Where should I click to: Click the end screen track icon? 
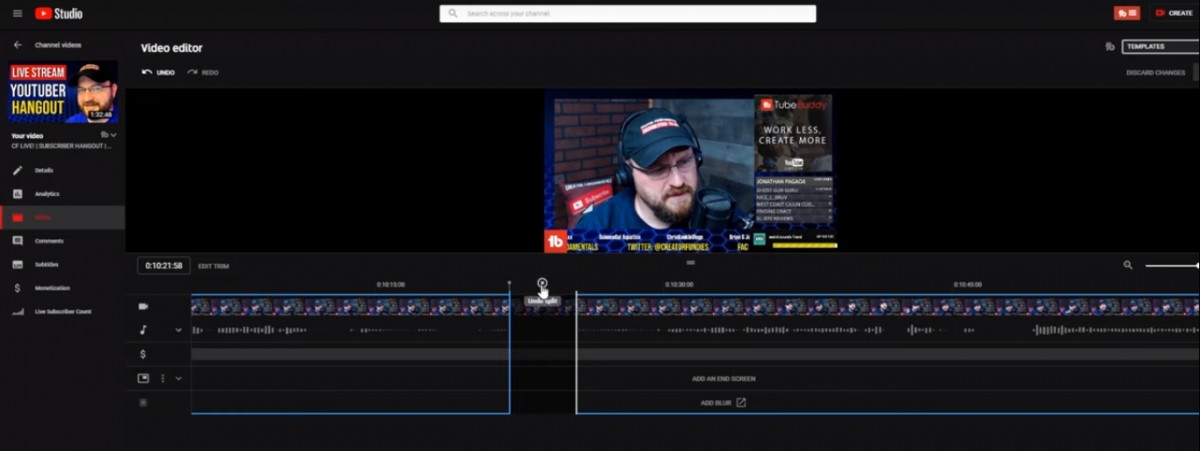[143, 378]
